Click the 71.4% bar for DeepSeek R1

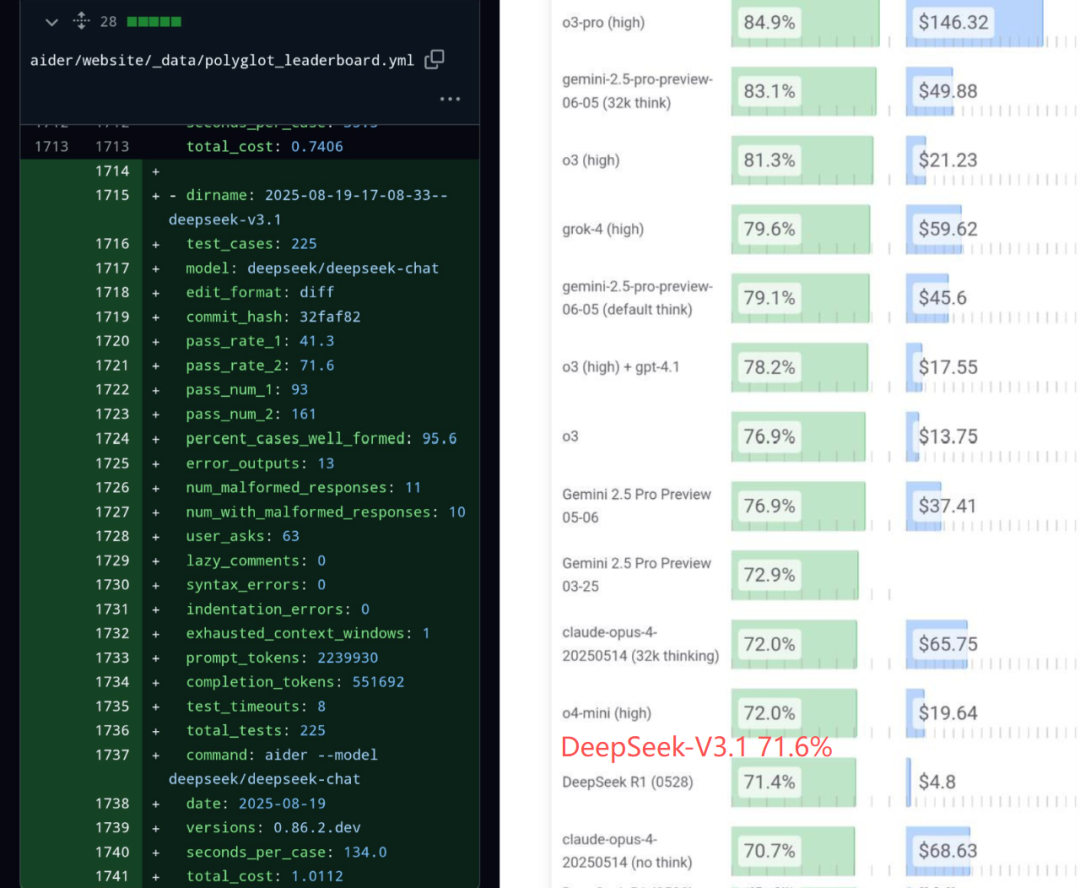point(793,782)
